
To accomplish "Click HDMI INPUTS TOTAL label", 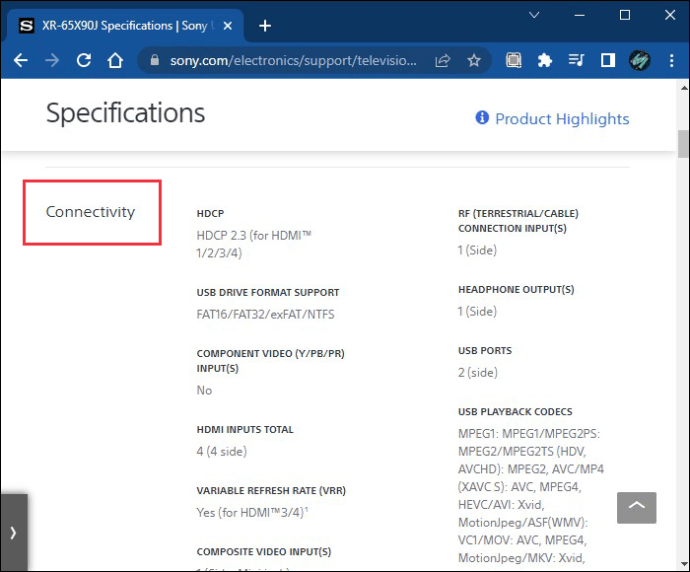I will (x=245, y=429).
